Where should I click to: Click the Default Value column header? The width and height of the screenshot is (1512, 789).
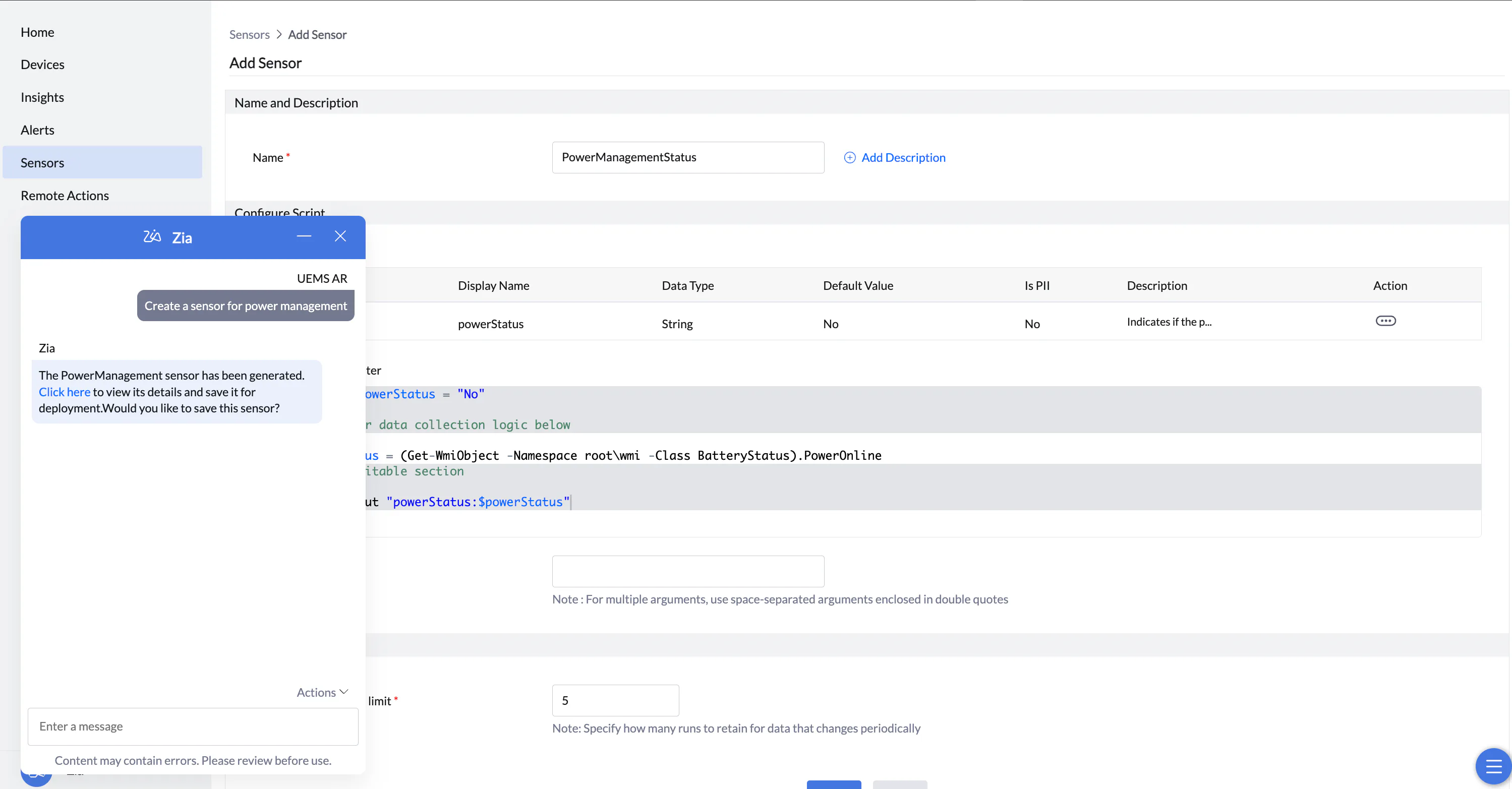[x=857, y=286]
